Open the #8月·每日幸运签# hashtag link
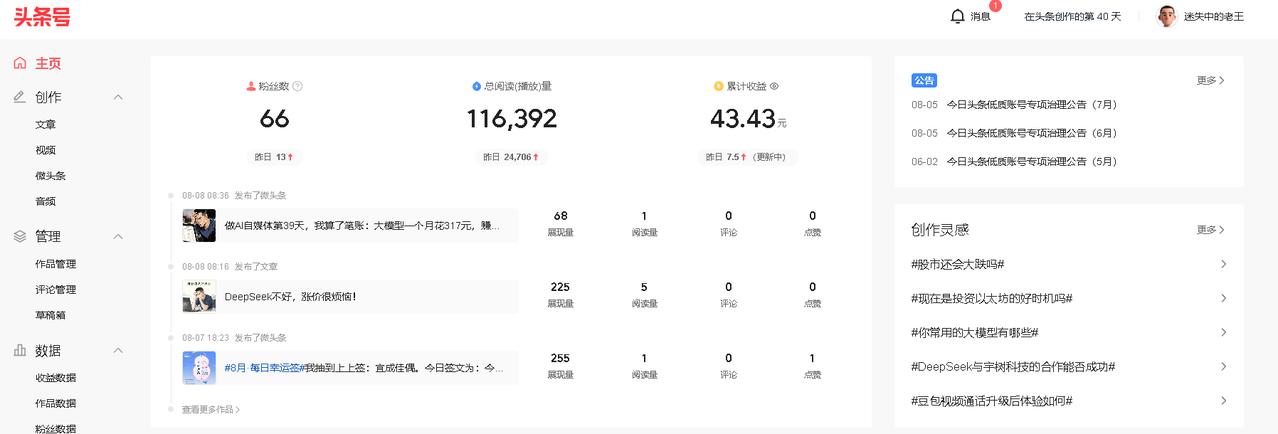Image resolution: width=1278 pixels, height=434 pixels. coord(264,368)
